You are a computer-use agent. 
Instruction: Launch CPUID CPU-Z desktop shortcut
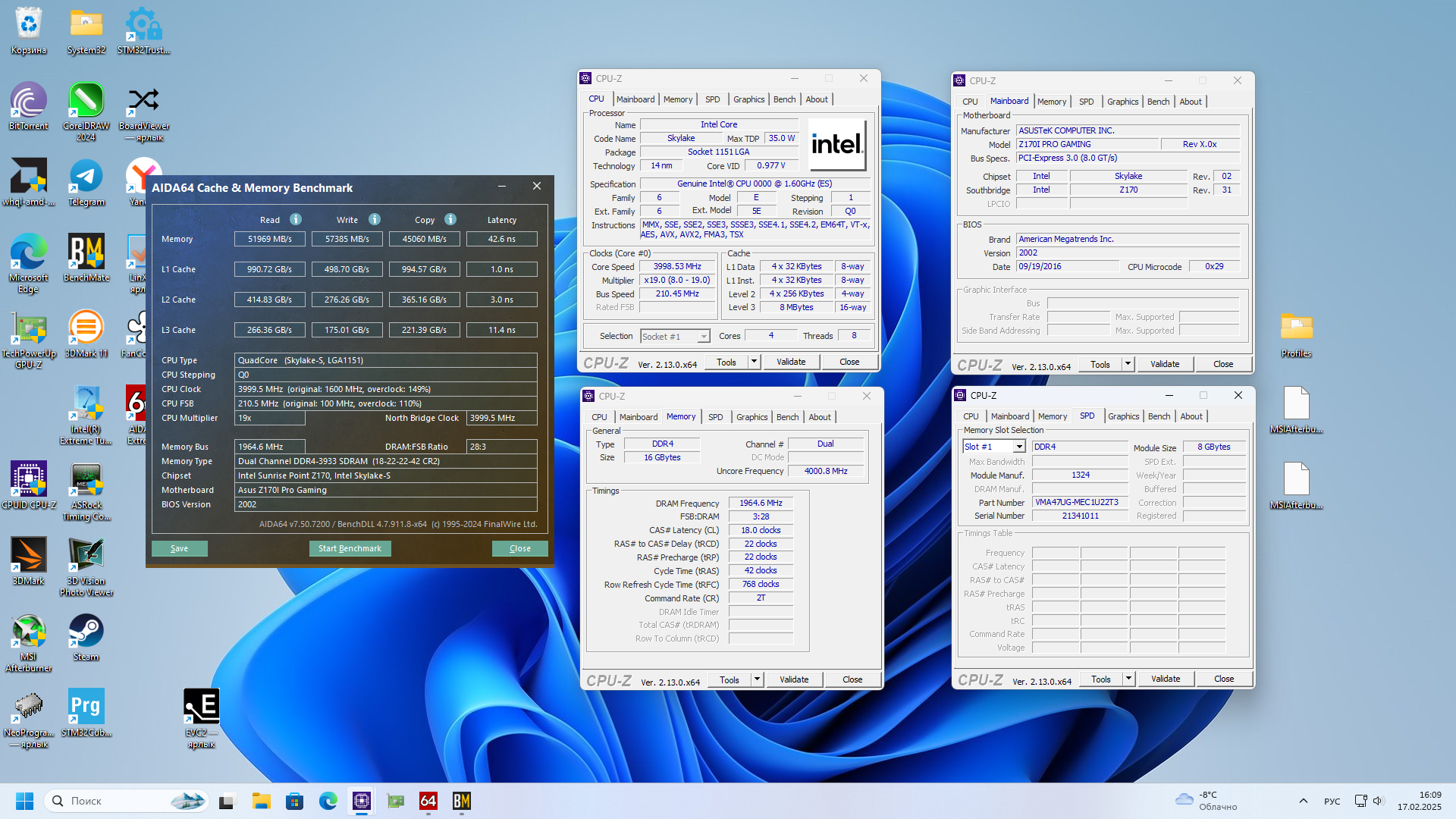pyautogui.click(x=29, y=485)
